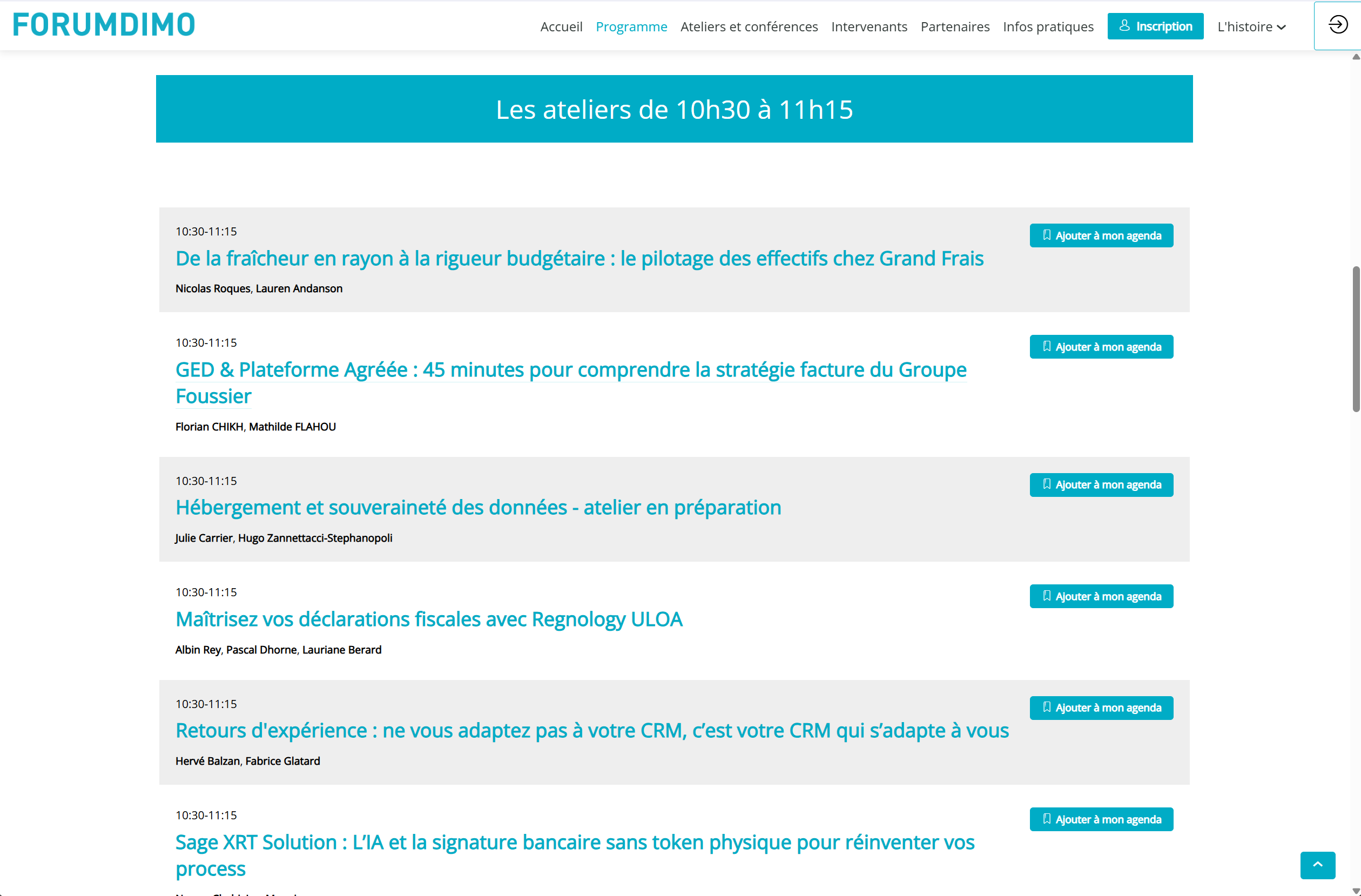Open the Intervenants menu item

(x=868, y=27)
